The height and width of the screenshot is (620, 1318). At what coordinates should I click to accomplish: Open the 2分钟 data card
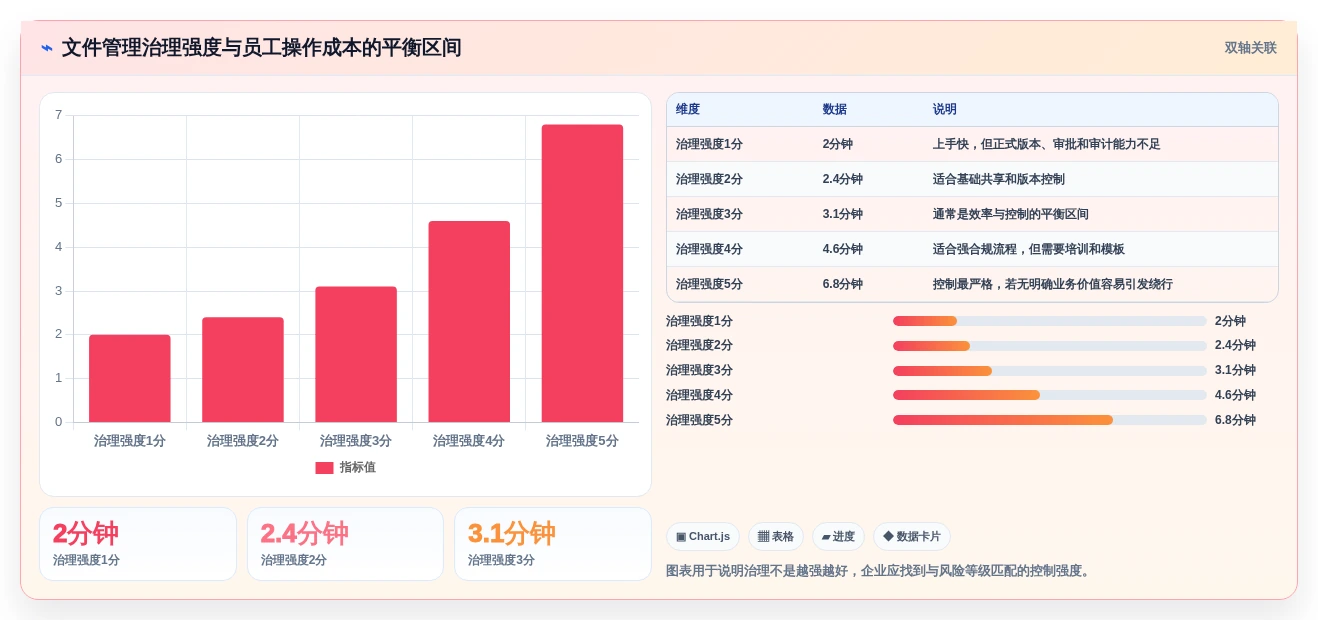138,544
